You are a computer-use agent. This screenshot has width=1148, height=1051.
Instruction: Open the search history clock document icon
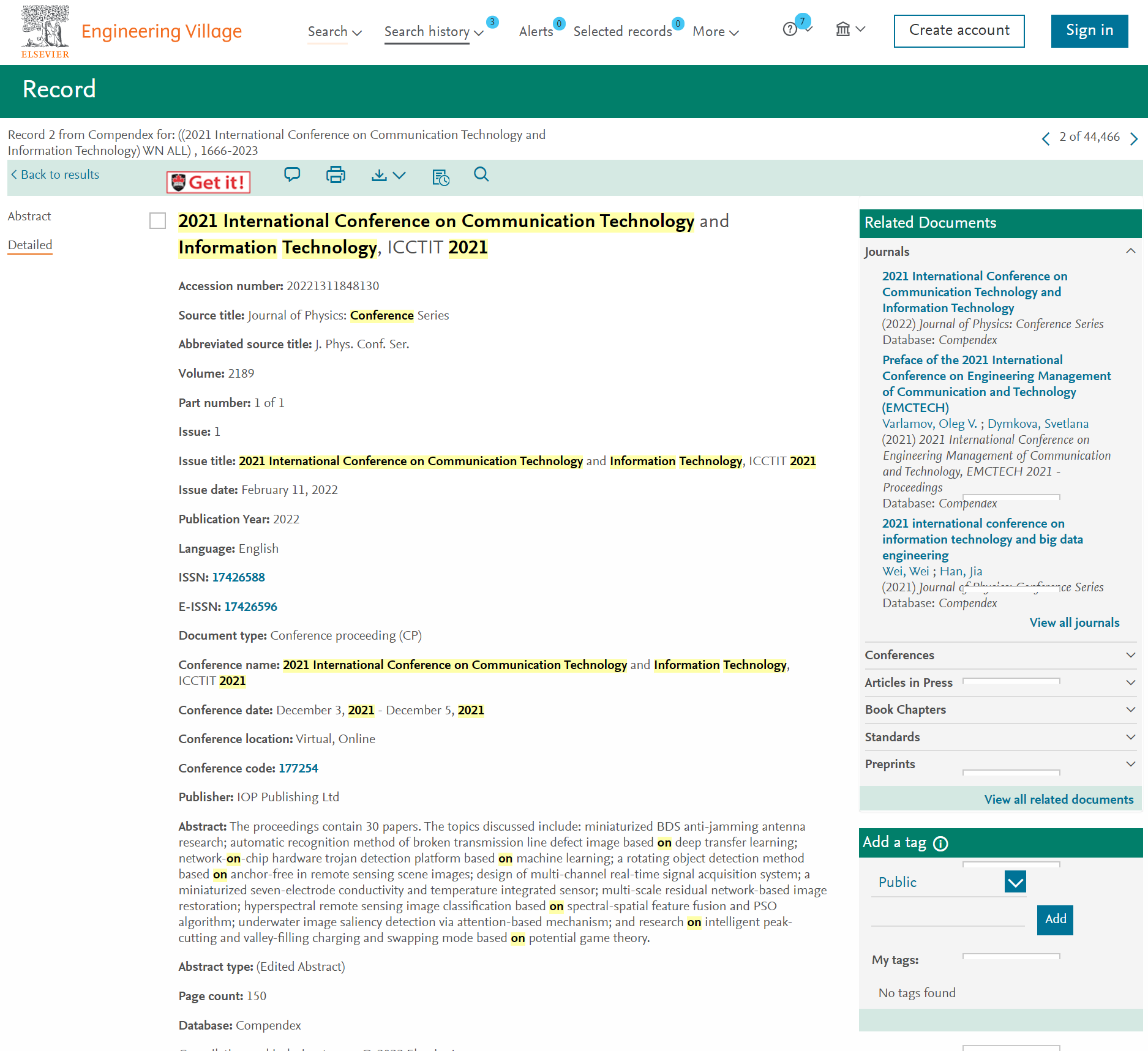point(440,178)
